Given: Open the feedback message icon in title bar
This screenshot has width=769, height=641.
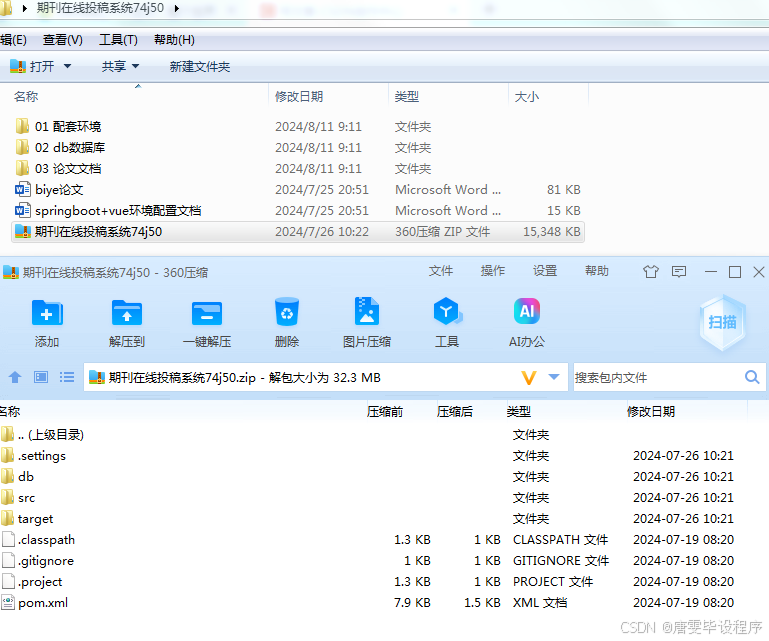Looking at the screenshot, I should coord(679,272).
